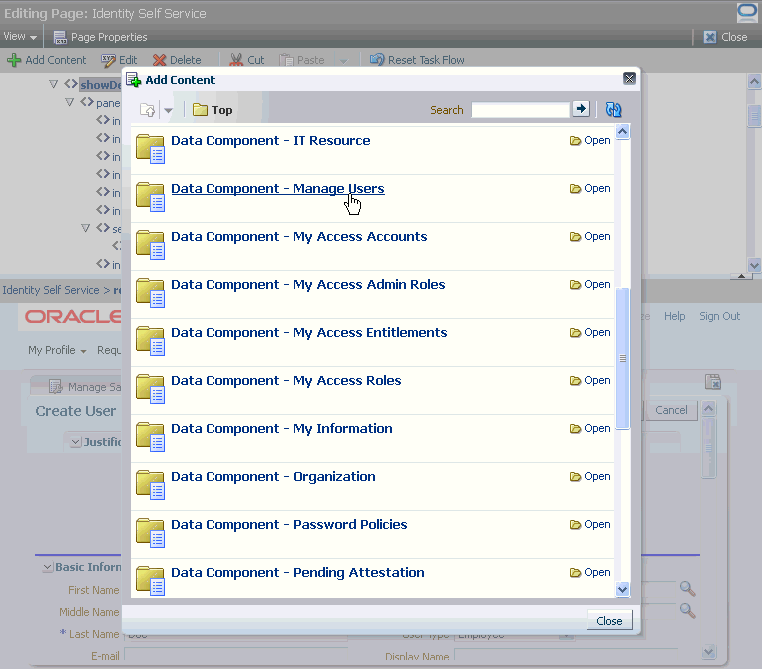Click IT Resource folder icon

point(150,149)
